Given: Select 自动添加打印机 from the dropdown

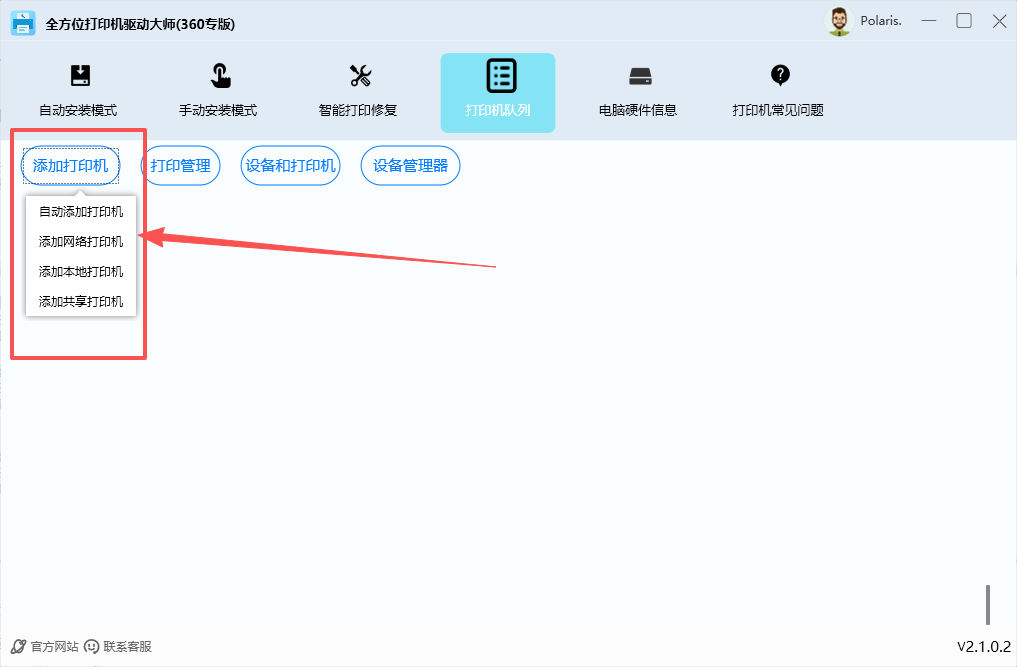Looking at the screenshot, I should (81, 212).
